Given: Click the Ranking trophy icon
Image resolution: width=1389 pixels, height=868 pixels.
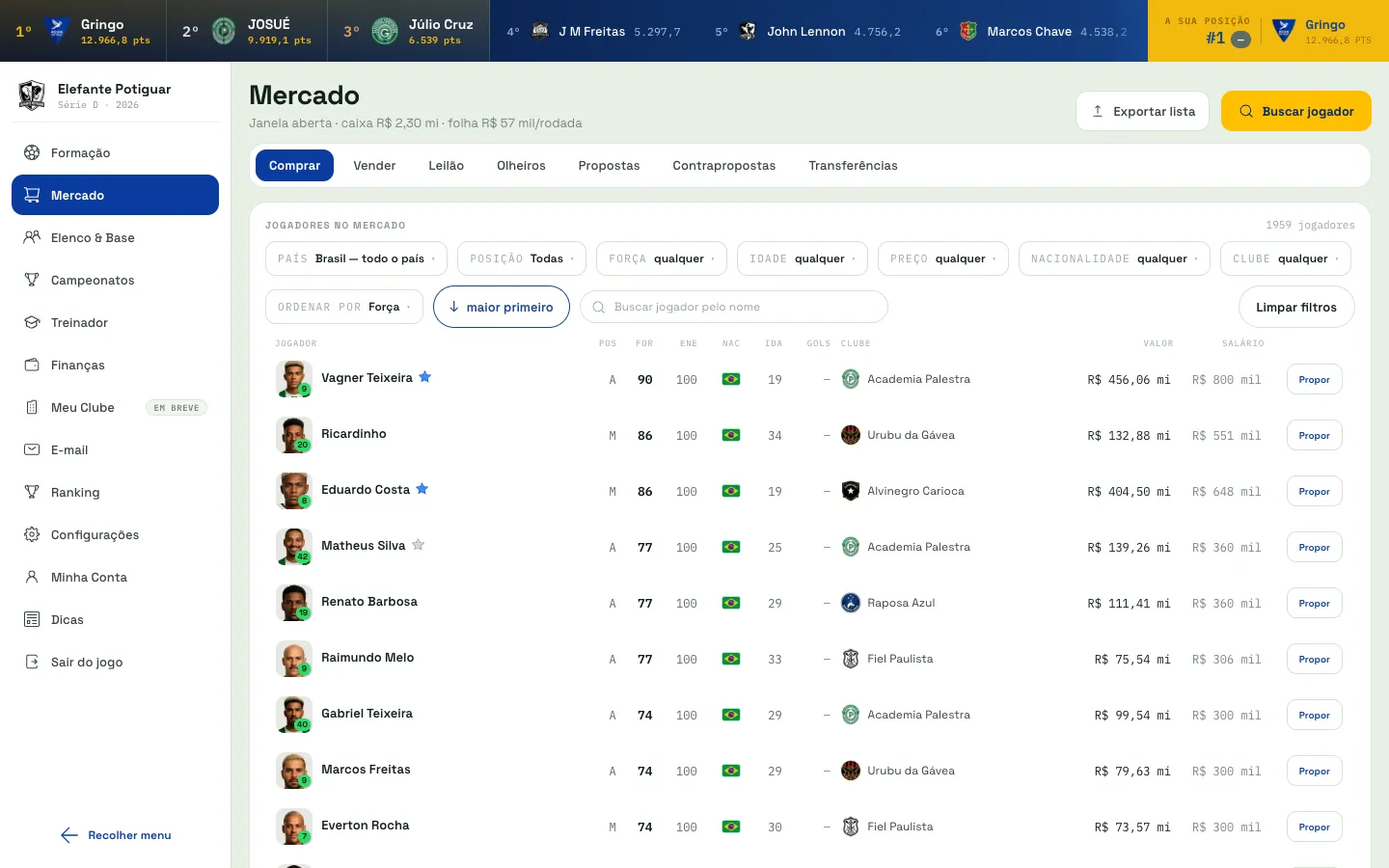Looking at the screenshot, I should tap(32, 492).
